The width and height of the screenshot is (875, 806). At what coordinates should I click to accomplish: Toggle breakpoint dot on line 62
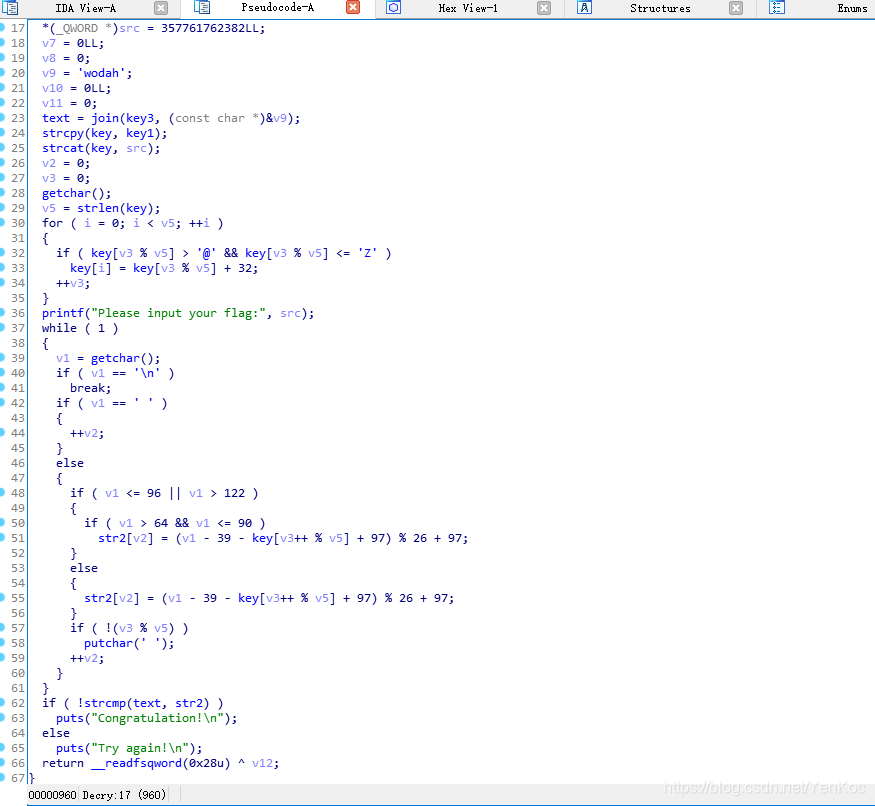click(2, 702)
